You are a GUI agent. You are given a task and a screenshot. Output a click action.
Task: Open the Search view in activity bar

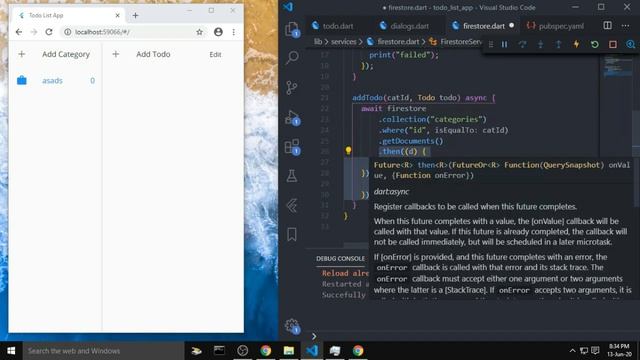[292, 58]
